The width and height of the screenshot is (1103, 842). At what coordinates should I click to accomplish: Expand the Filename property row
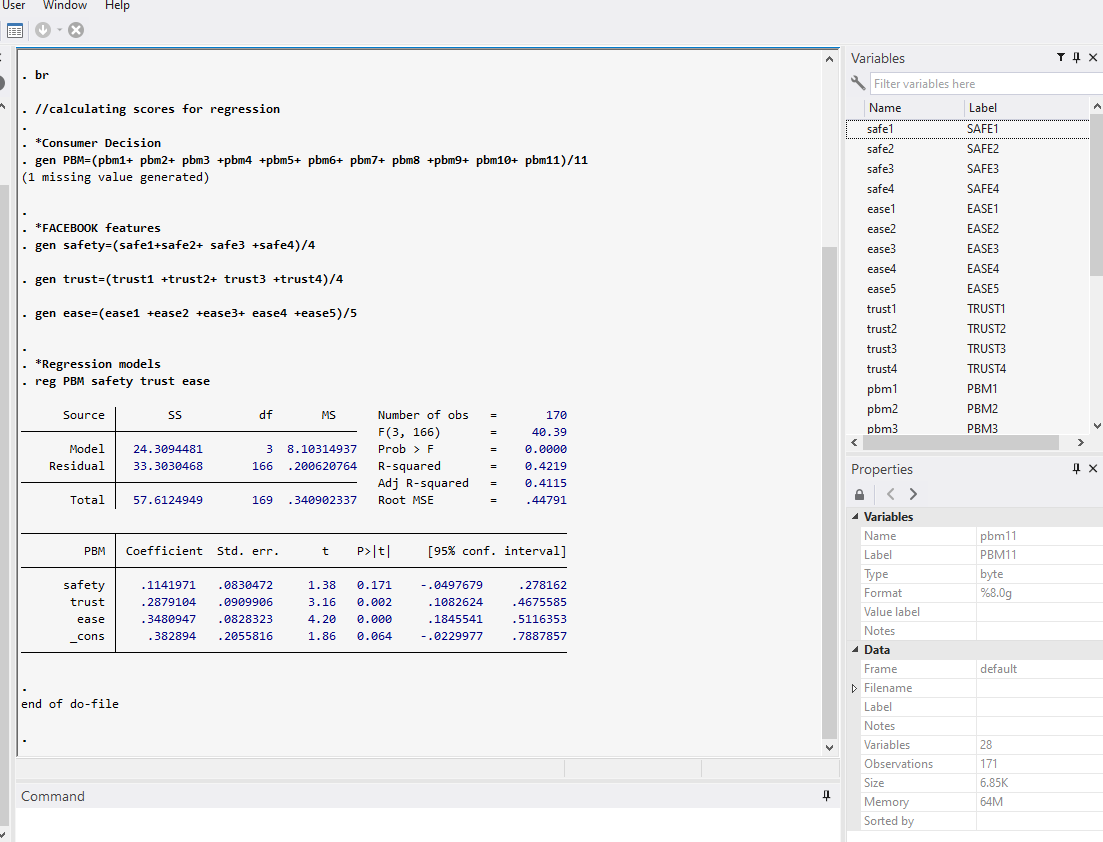point(855,688)
